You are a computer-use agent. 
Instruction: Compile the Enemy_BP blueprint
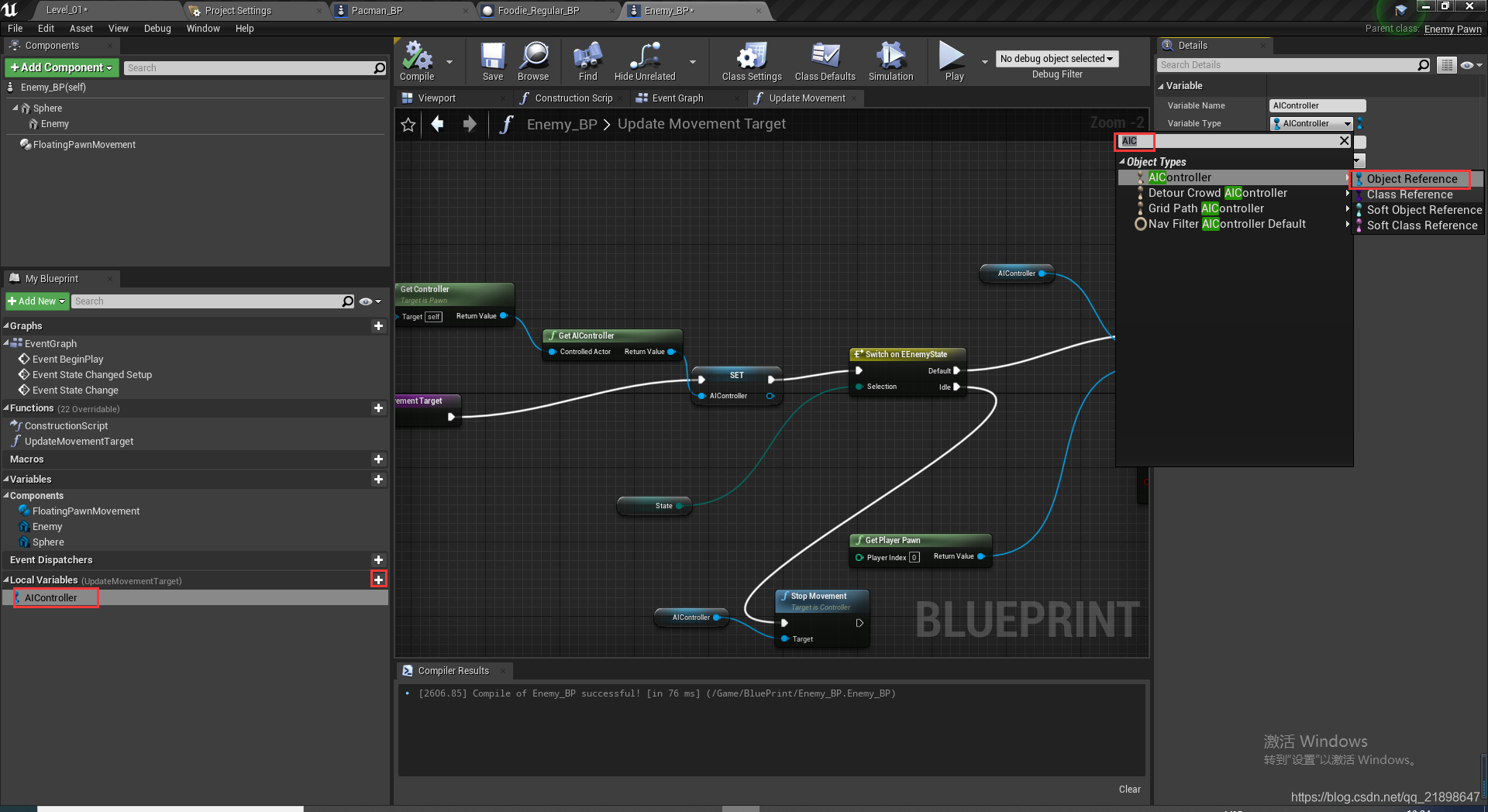click(x=417, y=61)
